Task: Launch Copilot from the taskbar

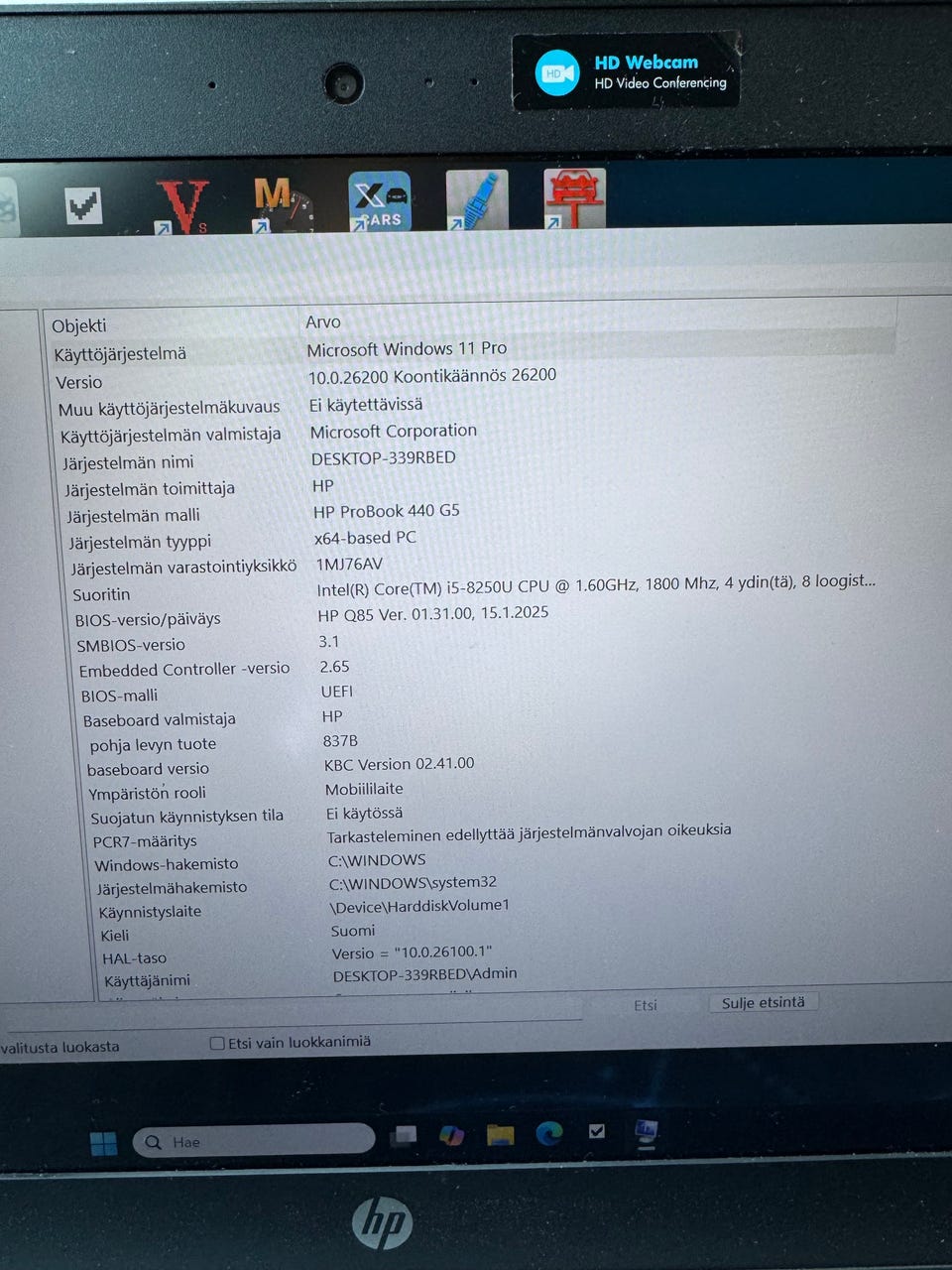Action: (x=452, y=1135)
